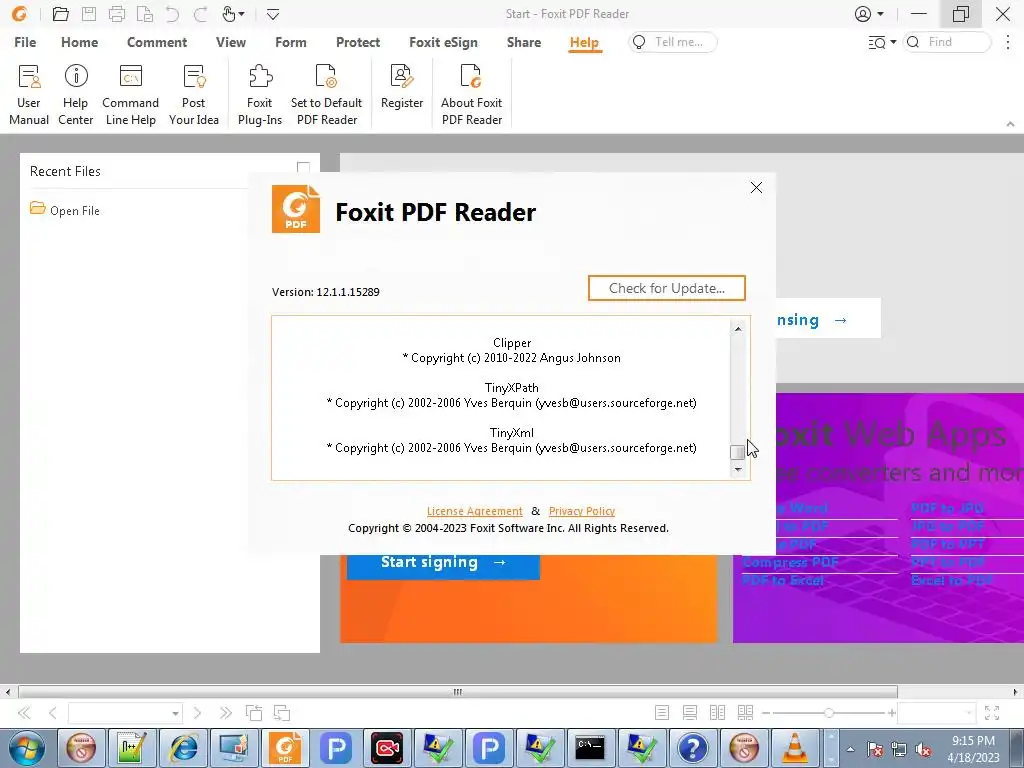Click the Tell me search field
The image size is (1024, 768).
(x=673, y=42)
